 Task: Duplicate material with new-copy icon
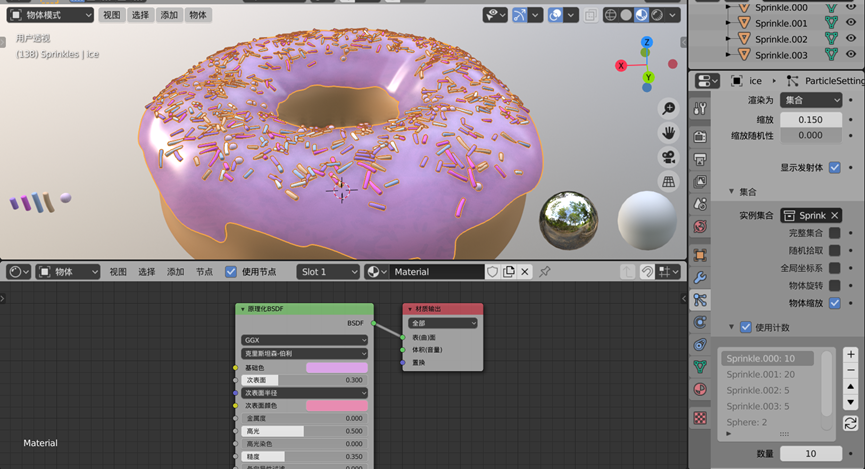click(x=509, y=271)
